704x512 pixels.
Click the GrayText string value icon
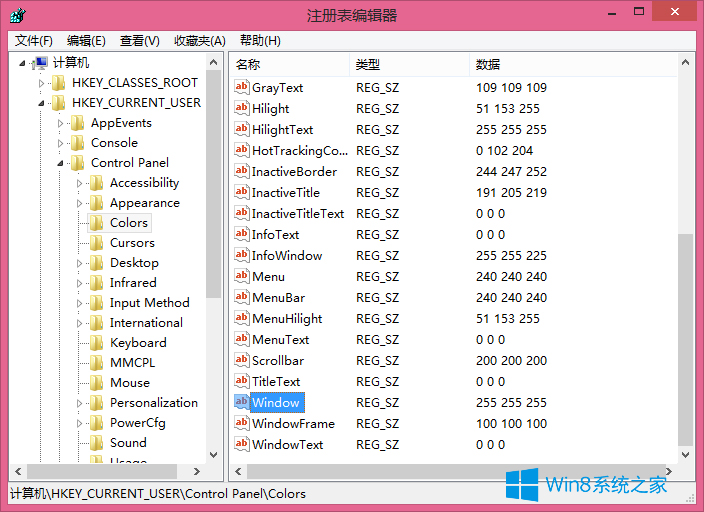click(x=242, y=87)
